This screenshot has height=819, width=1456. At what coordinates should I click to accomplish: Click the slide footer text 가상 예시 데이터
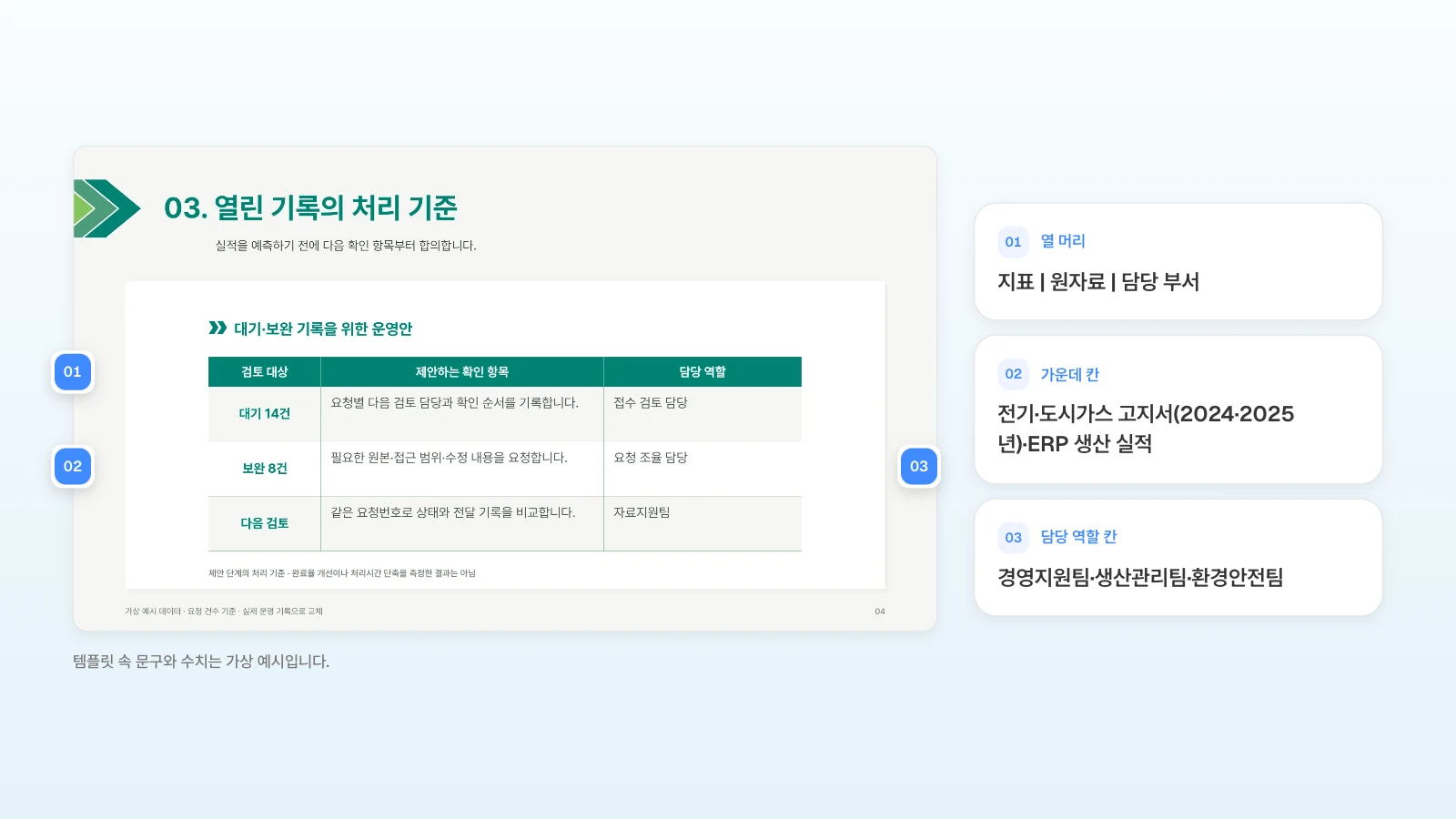click(x=224, y=612)
